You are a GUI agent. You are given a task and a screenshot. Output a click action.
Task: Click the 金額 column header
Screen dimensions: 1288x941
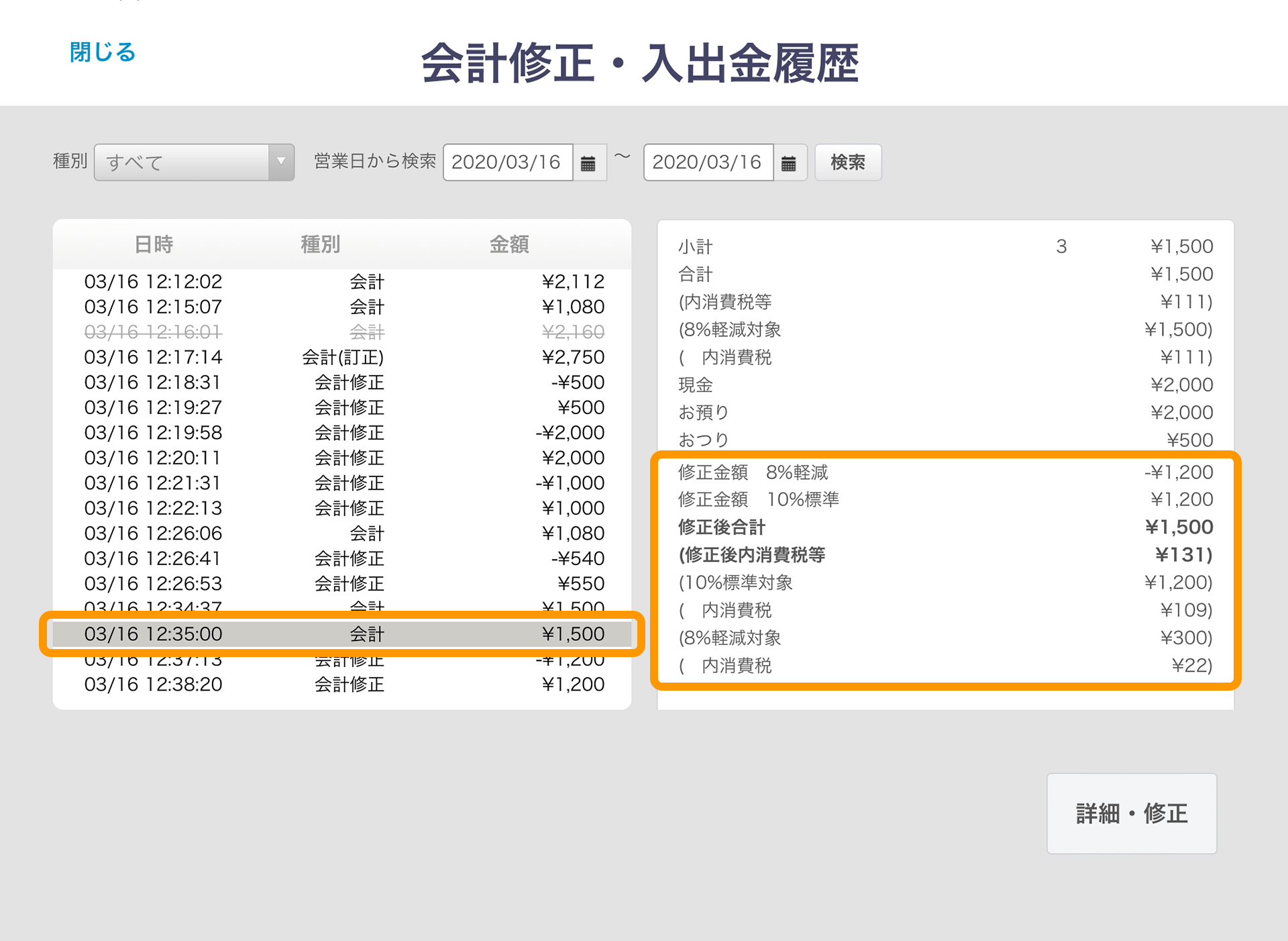pos(509,244)
